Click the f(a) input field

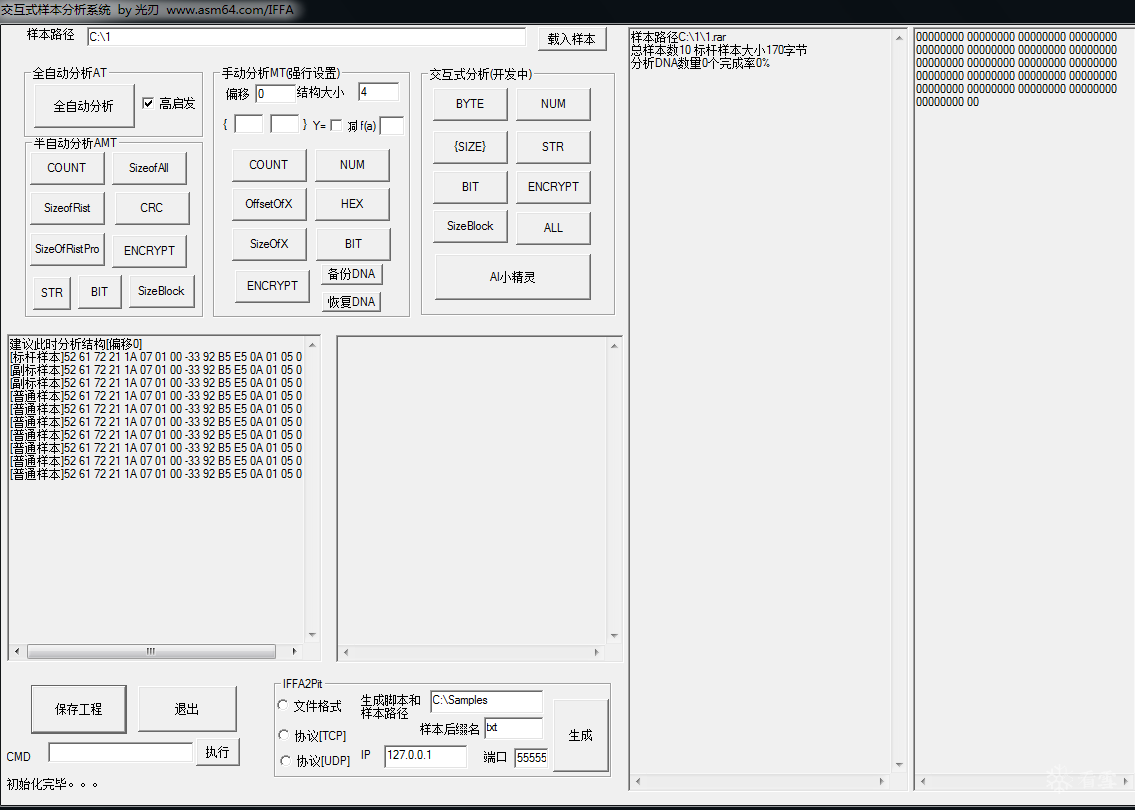point(392,125)
